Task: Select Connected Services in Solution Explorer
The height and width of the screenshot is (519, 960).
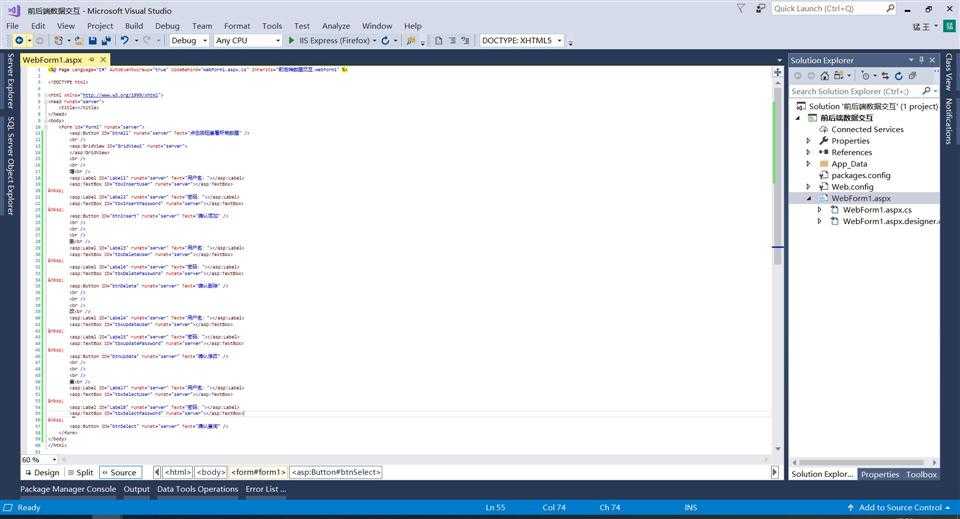Action: click(x=867, y=129)
